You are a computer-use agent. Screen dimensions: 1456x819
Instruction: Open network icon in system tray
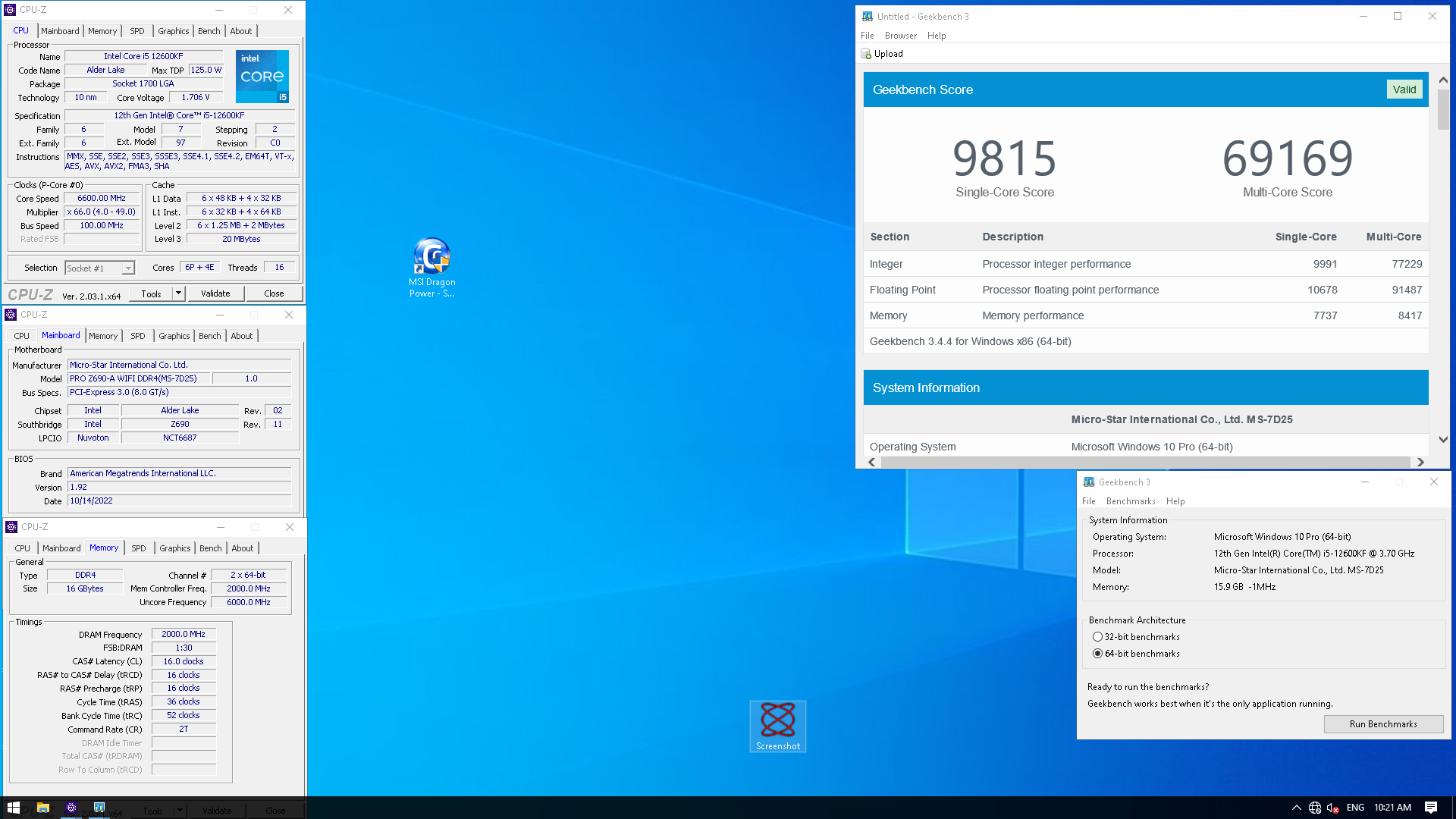point(1315,808)
